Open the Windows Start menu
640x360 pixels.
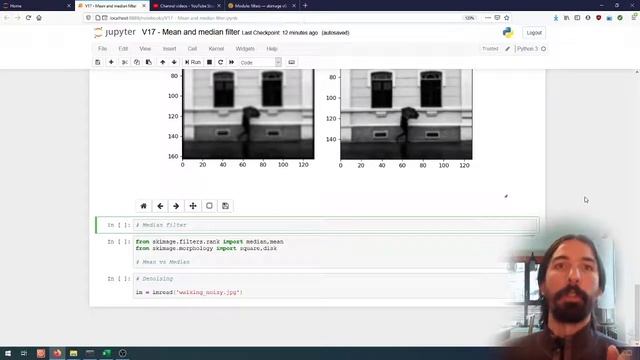click(7, 353)
